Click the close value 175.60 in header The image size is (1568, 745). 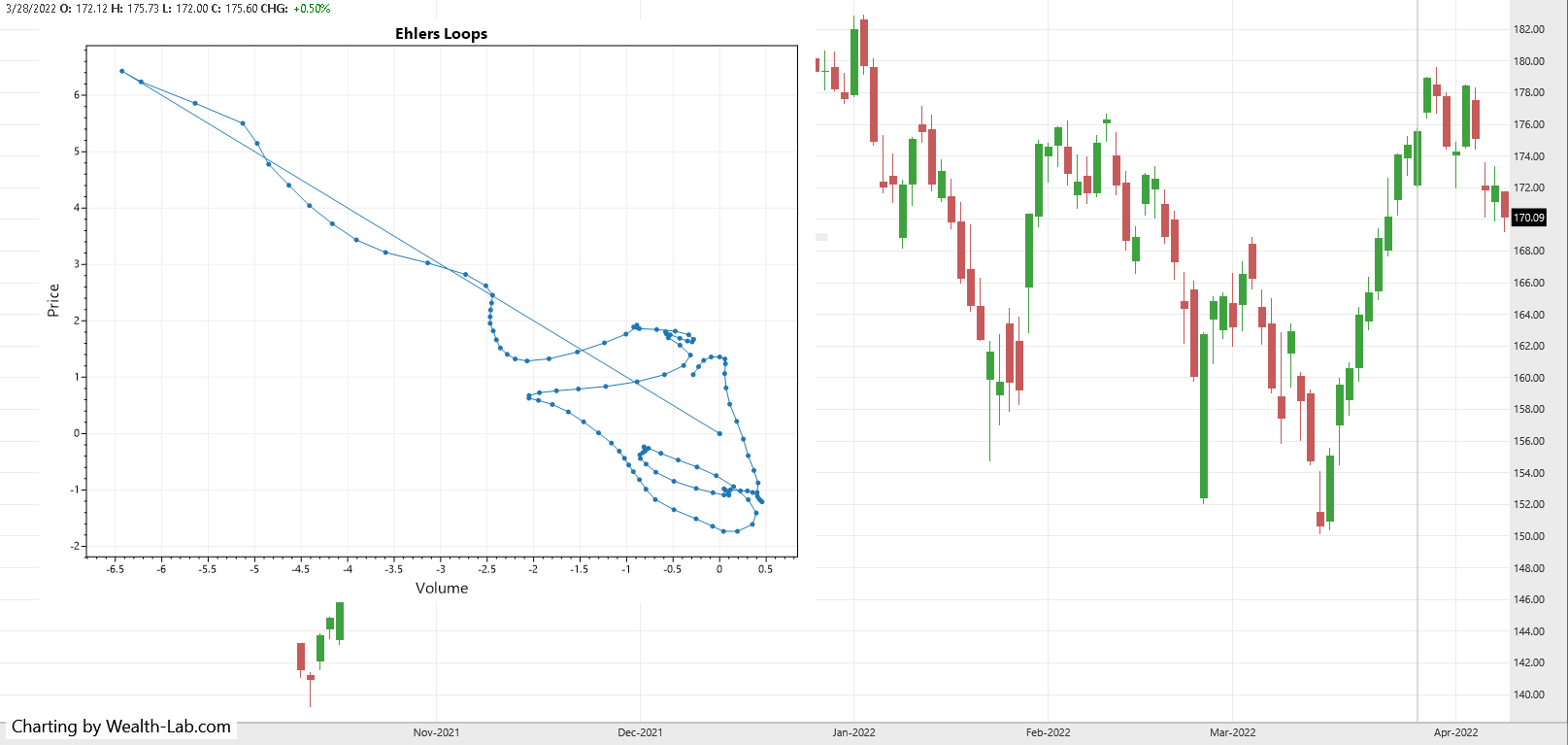click(242, 8)
